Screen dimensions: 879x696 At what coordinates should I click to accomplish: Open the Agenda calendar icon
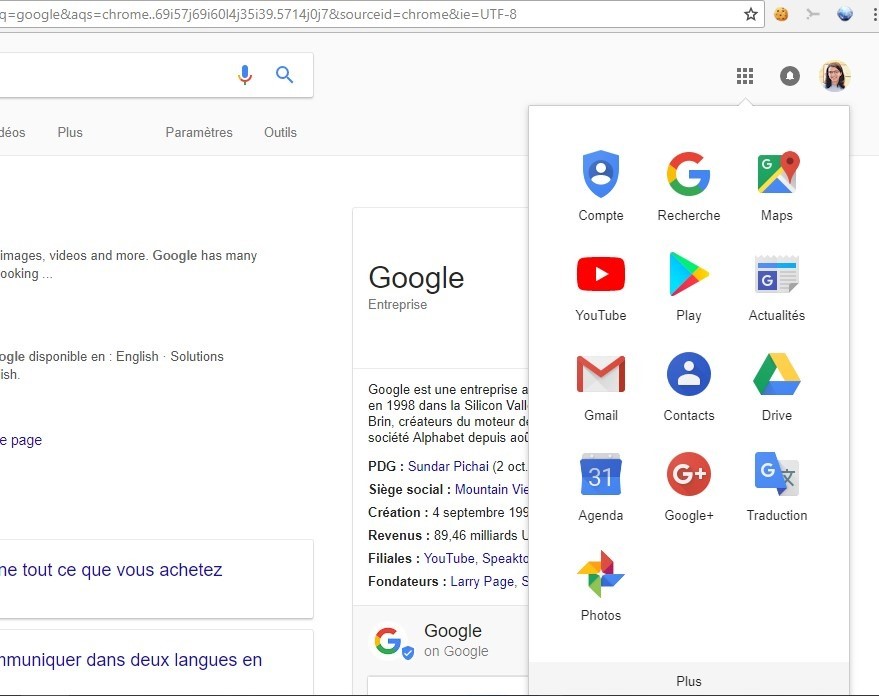coord(600,475)
